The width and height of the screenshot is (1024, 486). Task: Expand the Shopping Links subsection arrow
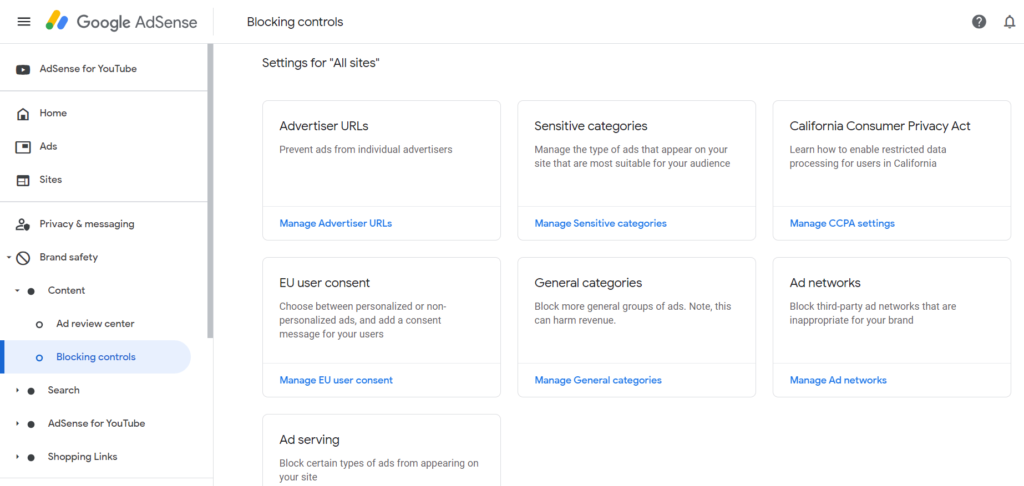coord(18,457)
